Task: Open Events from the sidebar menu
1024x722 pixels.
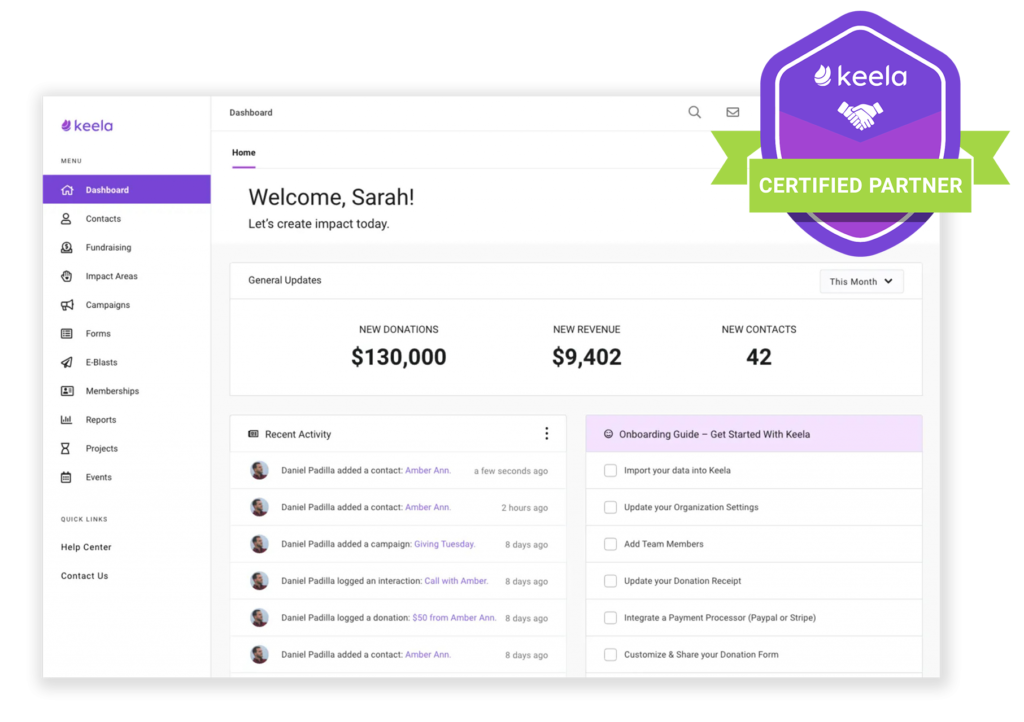Action: [127, 477]
